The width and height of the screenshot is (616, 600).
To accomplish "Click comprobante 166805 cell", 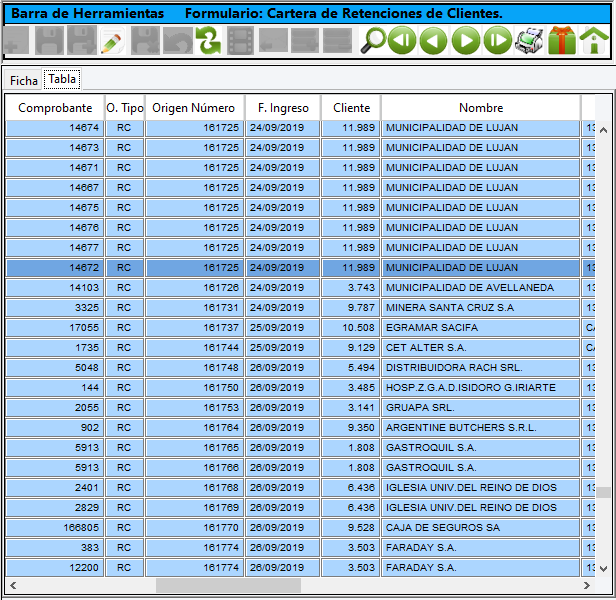I will click(55, 528).
